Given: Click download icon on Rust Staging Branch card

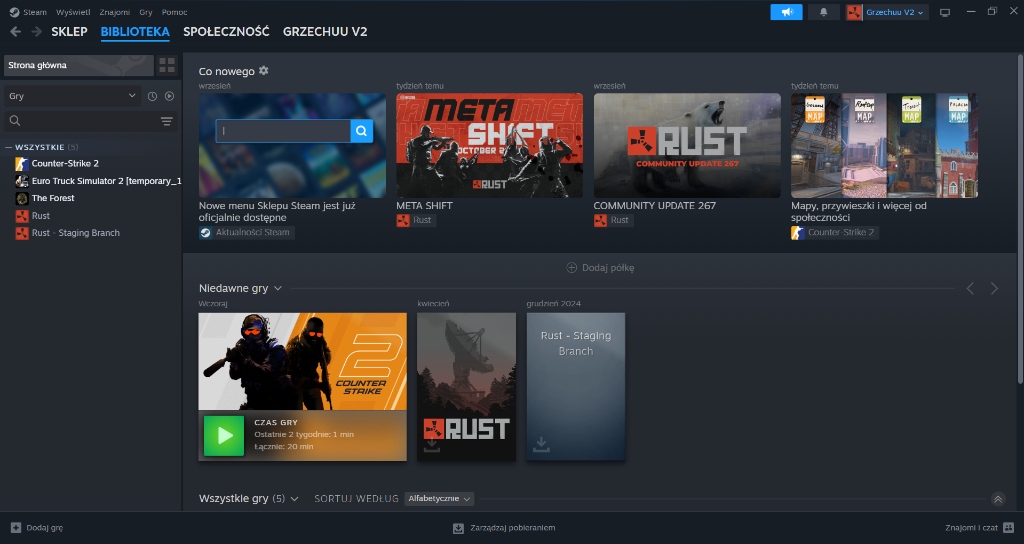Looking at the screenshot, I should pos(541,445).
